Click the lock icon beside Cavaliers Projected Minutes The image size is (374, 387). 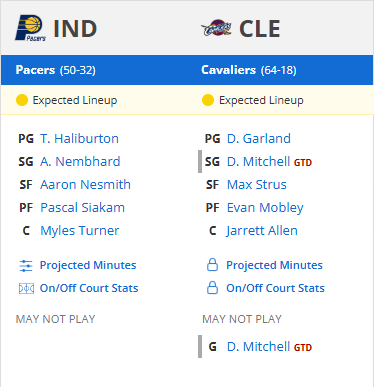tap(212, 265)
